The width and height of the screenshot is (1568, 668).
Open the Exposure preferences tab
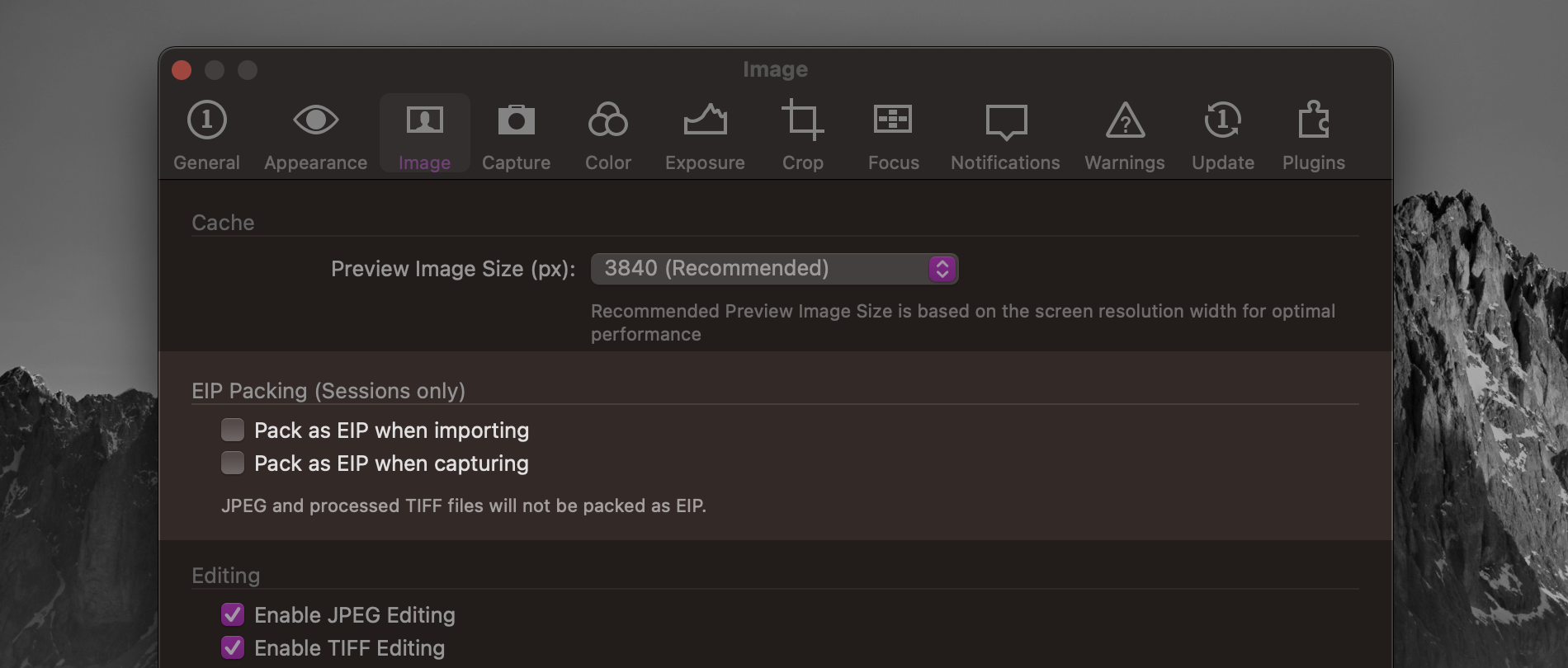(x=705, y=136)
